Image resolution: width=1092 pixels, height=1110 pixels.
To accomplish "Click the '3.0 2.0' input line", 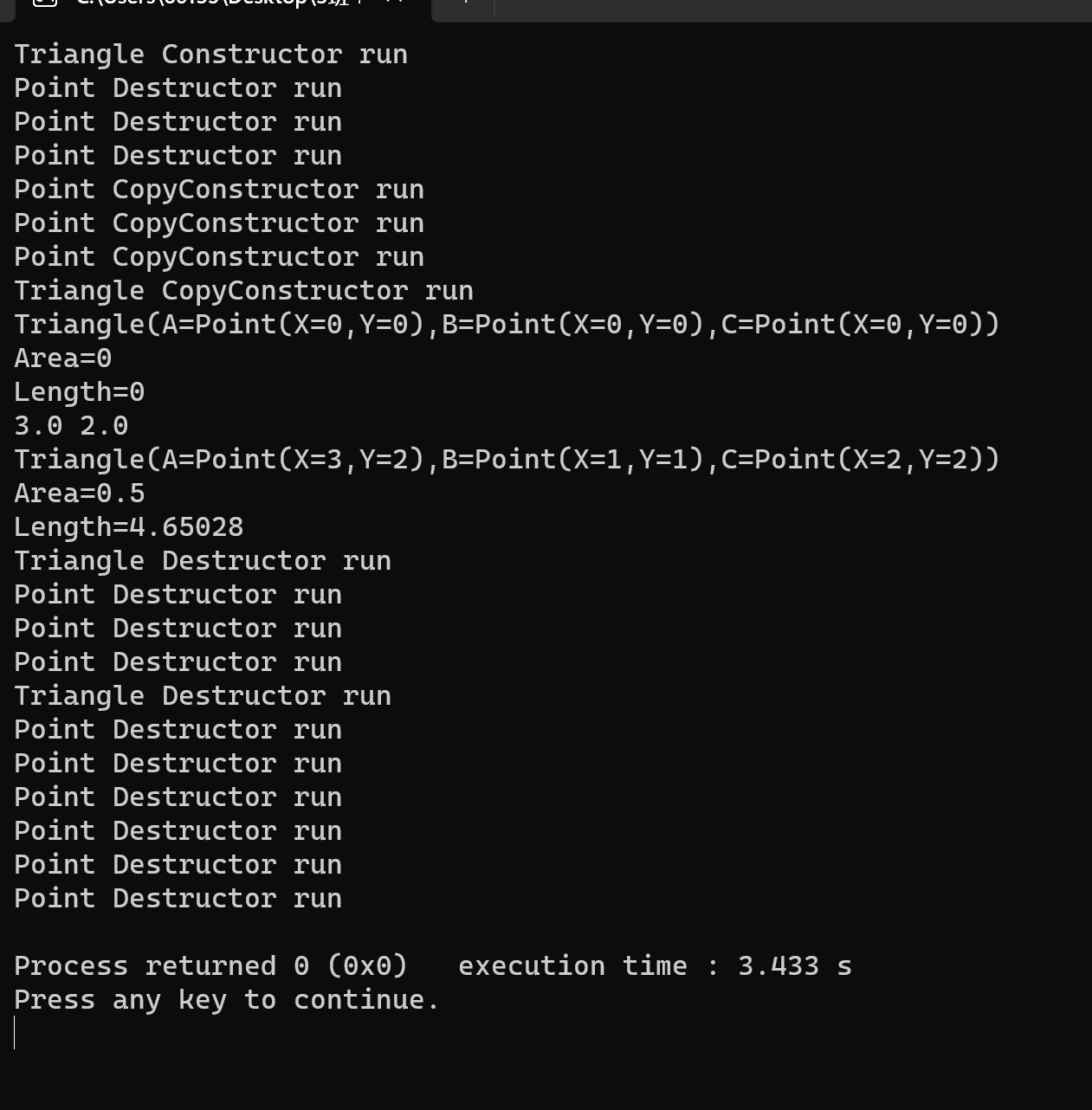I will (71, 426).
